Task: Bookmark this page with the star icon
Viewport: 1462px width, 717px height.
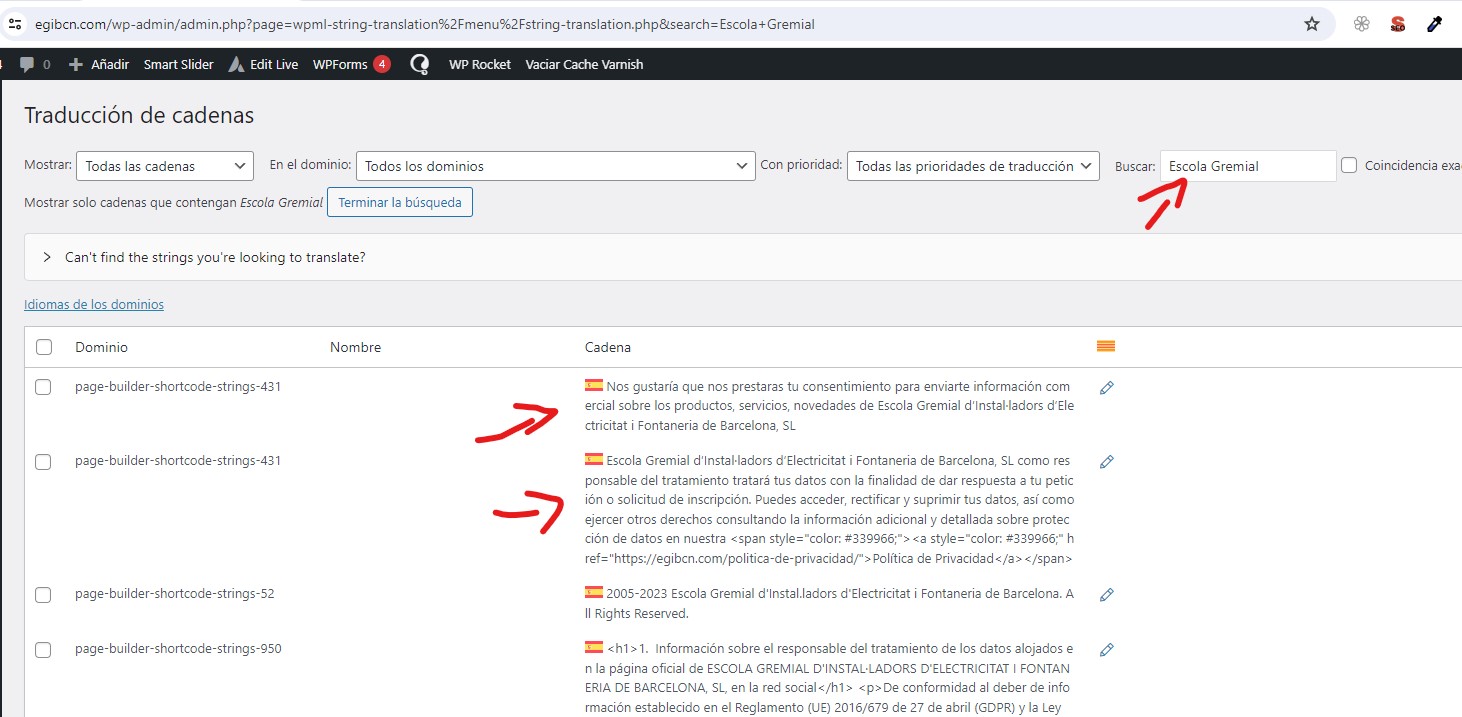Action: [x=1312, y=24]
